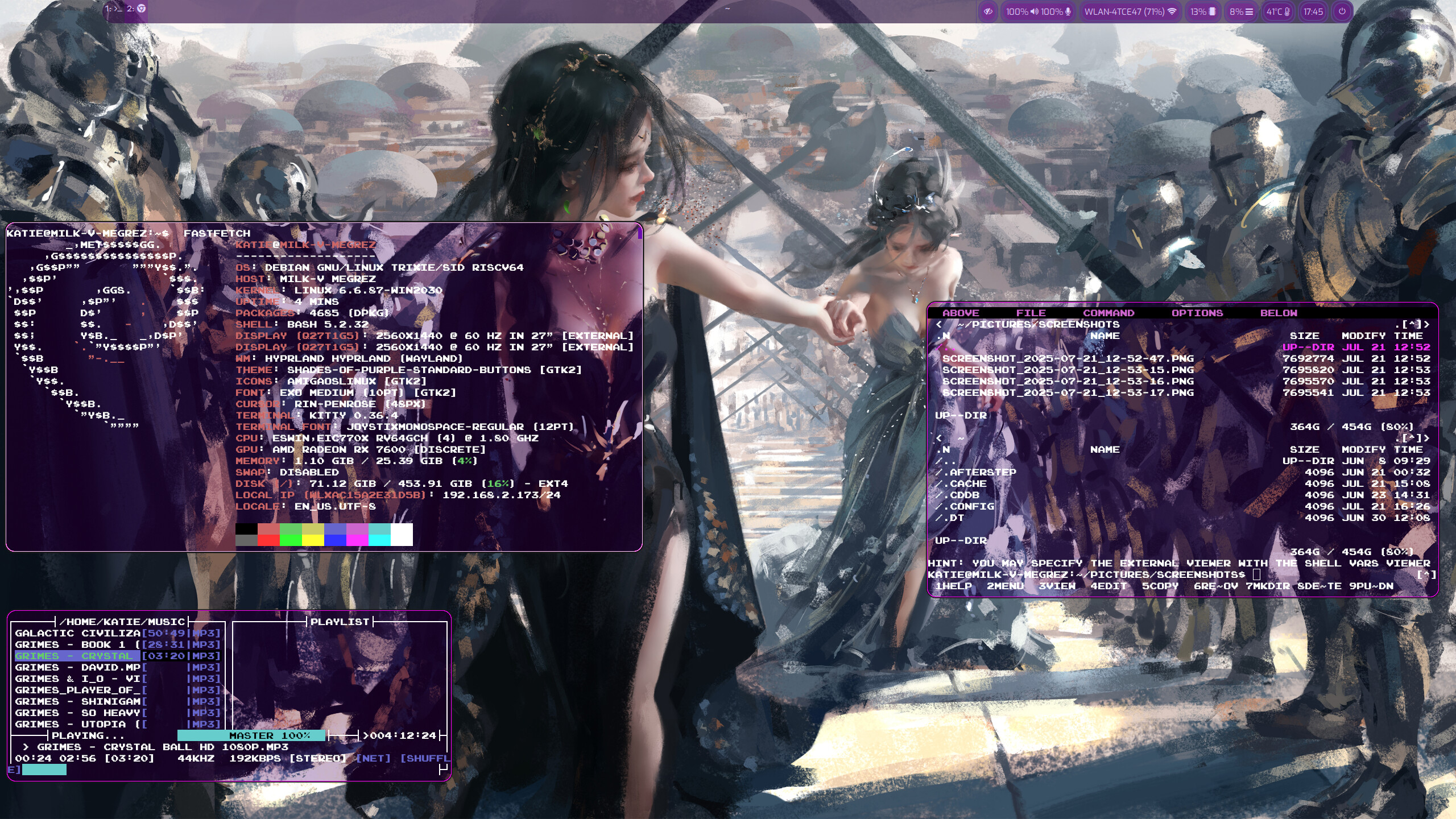Toggle the [STEREO] option in the music player

[x=317, y=758]
